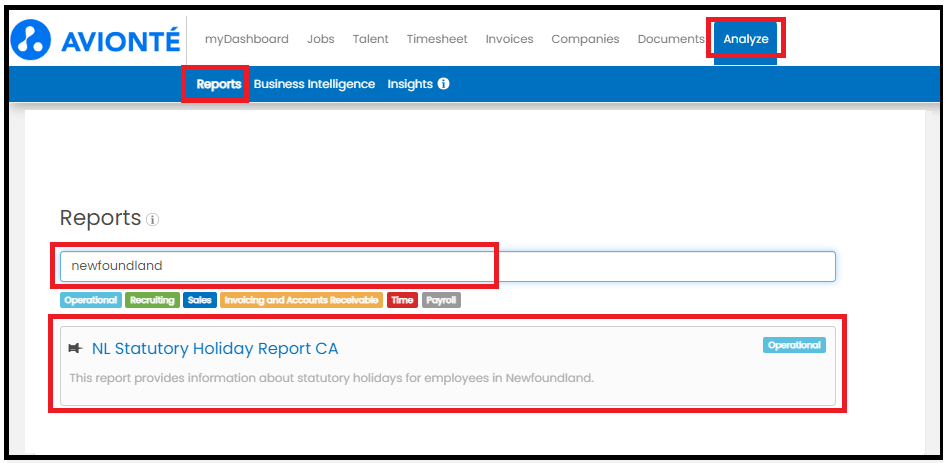This screenshot has width=950, height=463.
Task: Select the Reports sub-tab
Action: point(219,84)
